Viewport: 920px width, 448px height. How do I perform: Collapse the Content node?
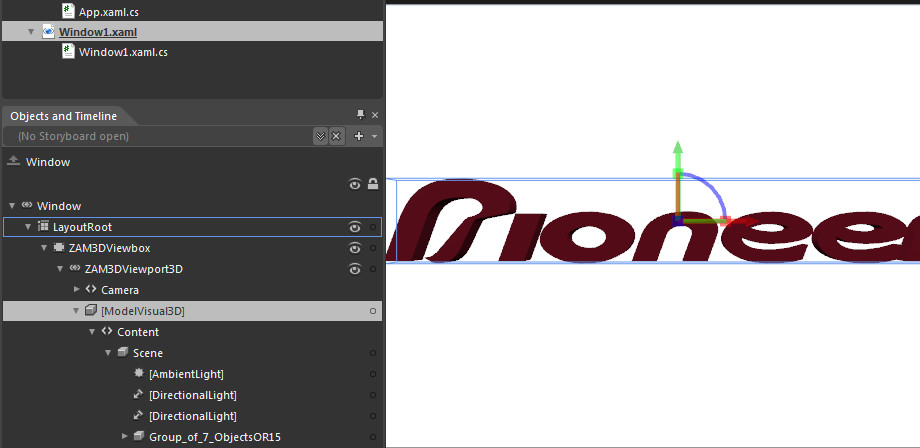(x=92, y=332)
